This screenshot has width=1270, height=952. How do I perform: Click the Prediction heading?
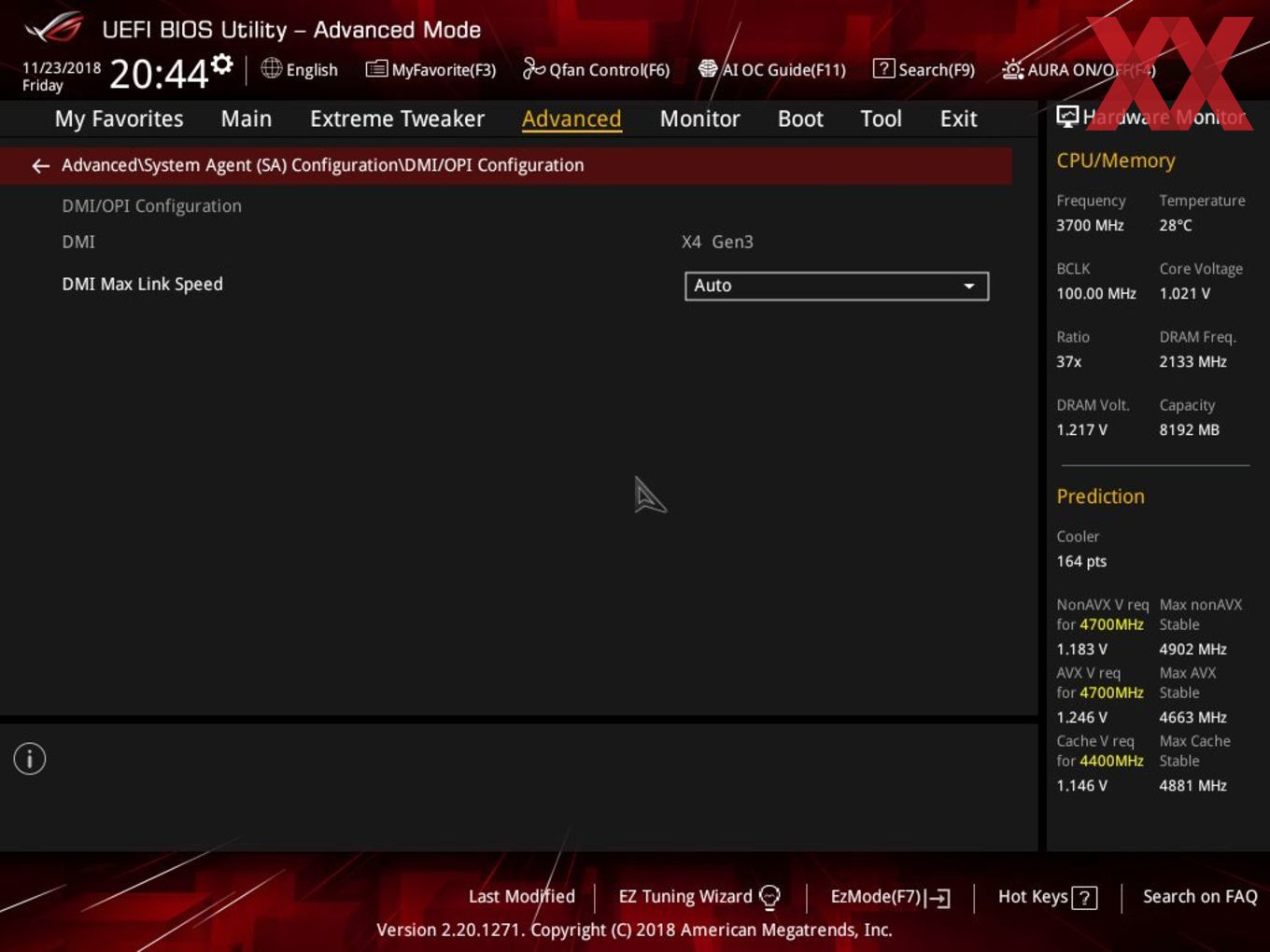pos(1100,497)
